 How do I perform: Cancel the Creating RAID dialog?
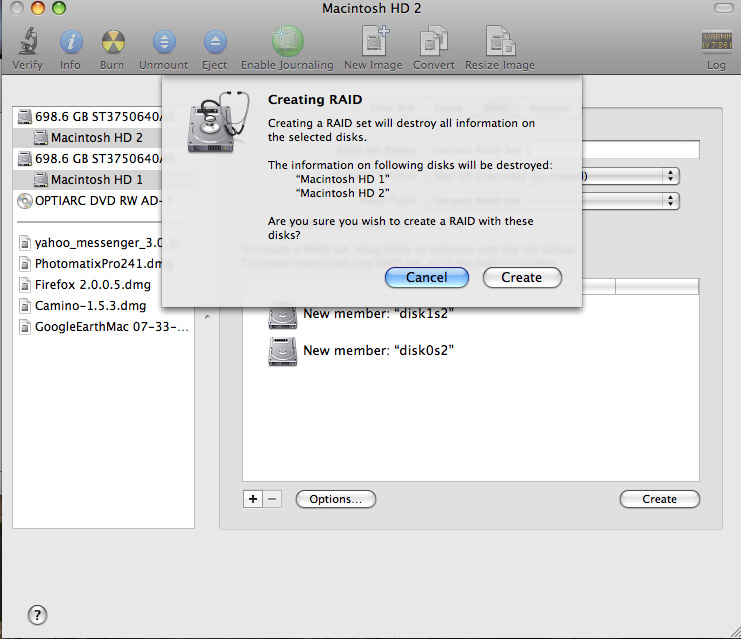[427, 277]
